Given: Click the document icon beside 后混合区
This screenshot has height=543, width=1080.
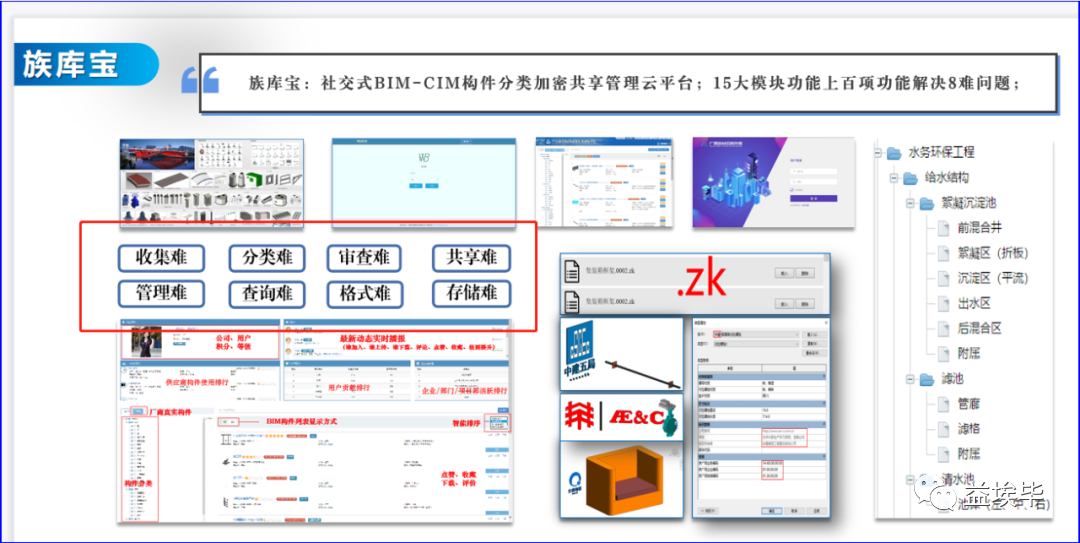Looking at the screenshot, I should [x=944, y=328].
